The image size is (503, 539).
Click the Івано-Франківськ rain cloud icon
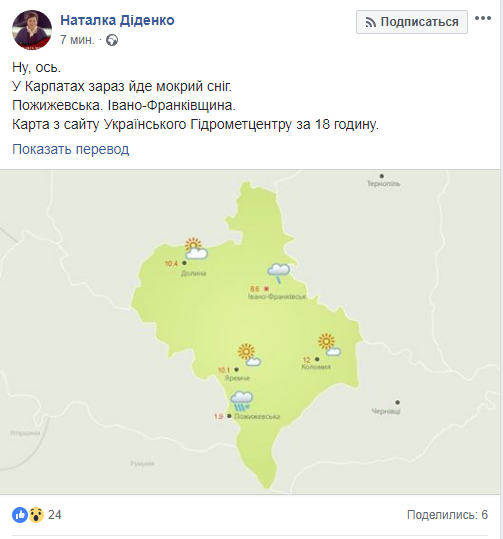(279, 273)
